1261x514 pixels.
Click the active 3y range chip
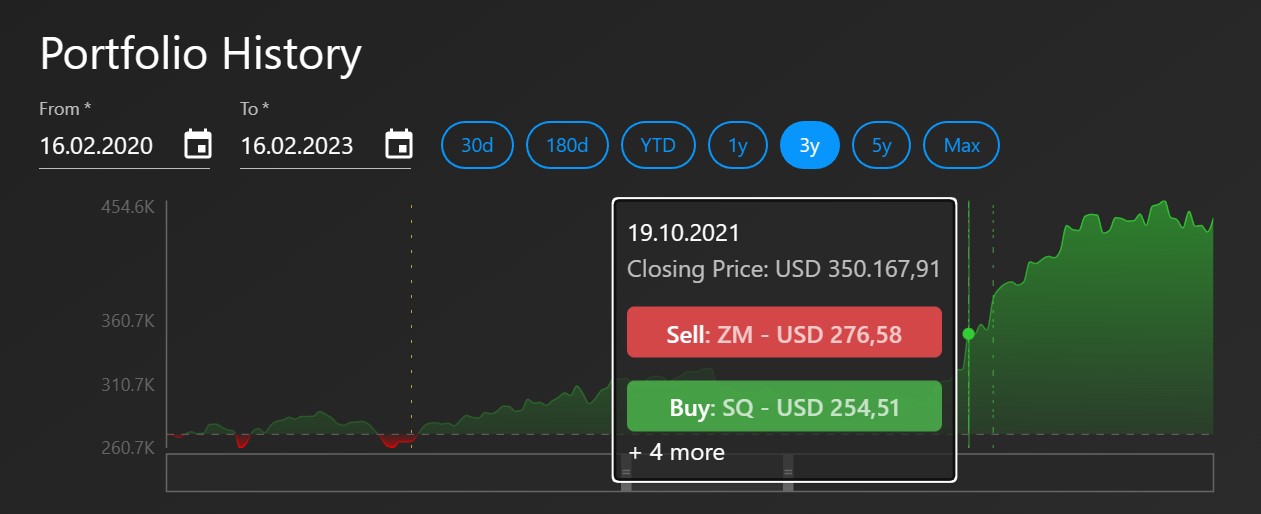coord(809,145)
